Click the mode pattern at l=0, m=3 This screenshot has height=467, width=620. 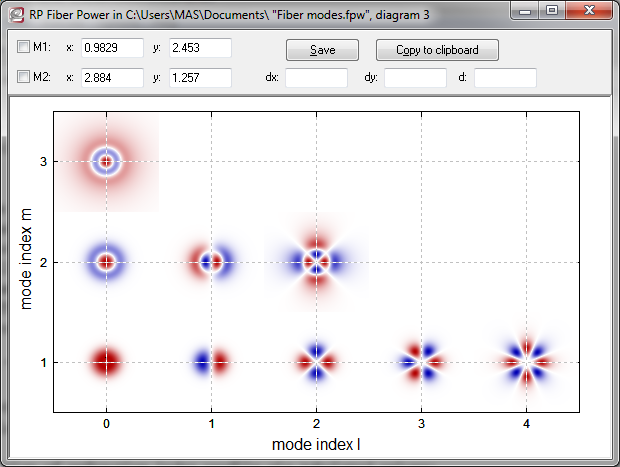(106, 161)
